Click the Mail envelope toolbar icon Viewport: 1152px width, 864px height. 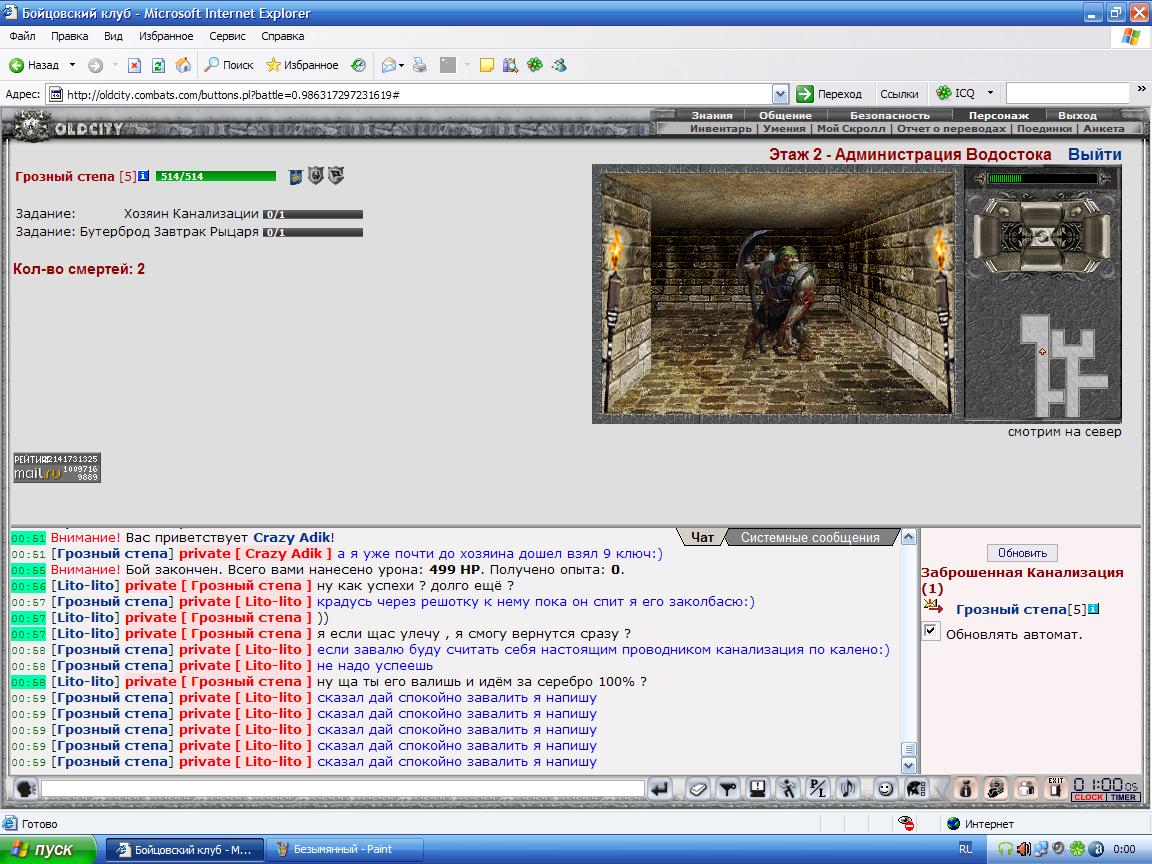click(389, 65)
